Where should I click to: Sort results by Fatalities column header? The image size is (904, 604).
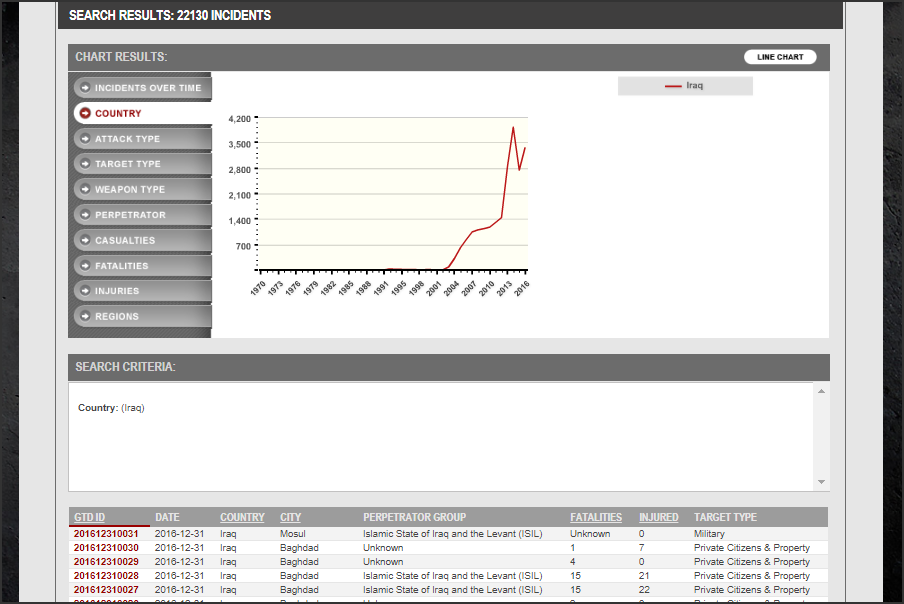tap(595, 517)
